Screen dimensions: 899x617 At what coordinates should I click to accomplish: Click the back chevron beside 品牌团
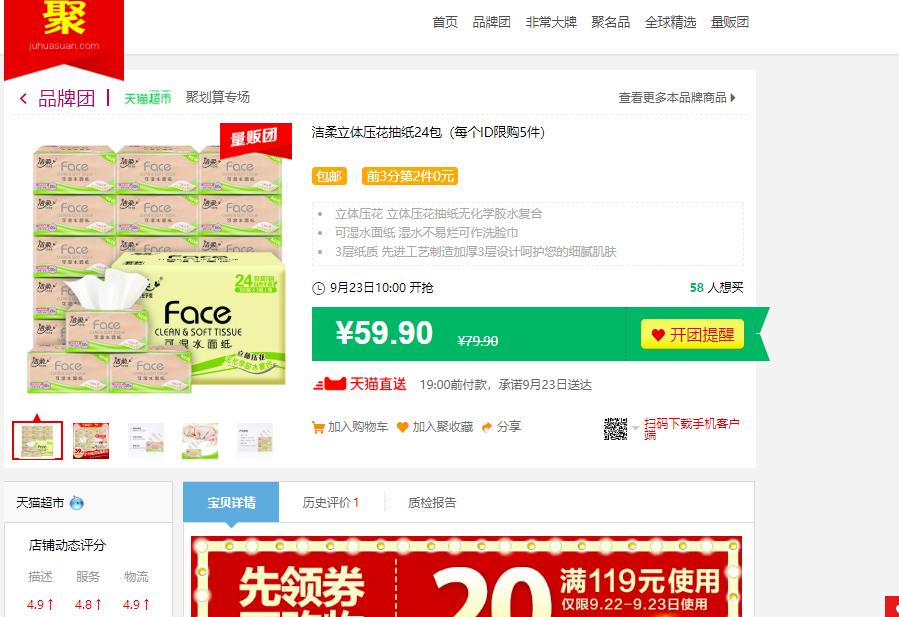point(24,99)
